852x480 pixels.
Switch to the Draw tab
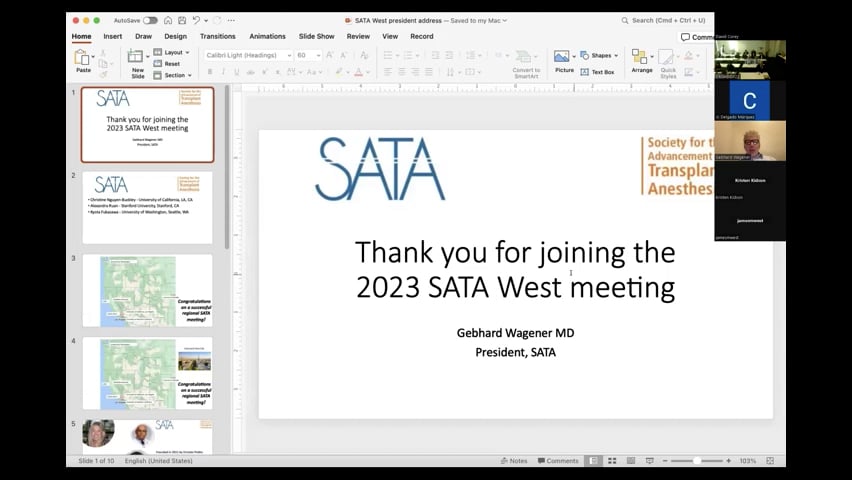(143, 36)
